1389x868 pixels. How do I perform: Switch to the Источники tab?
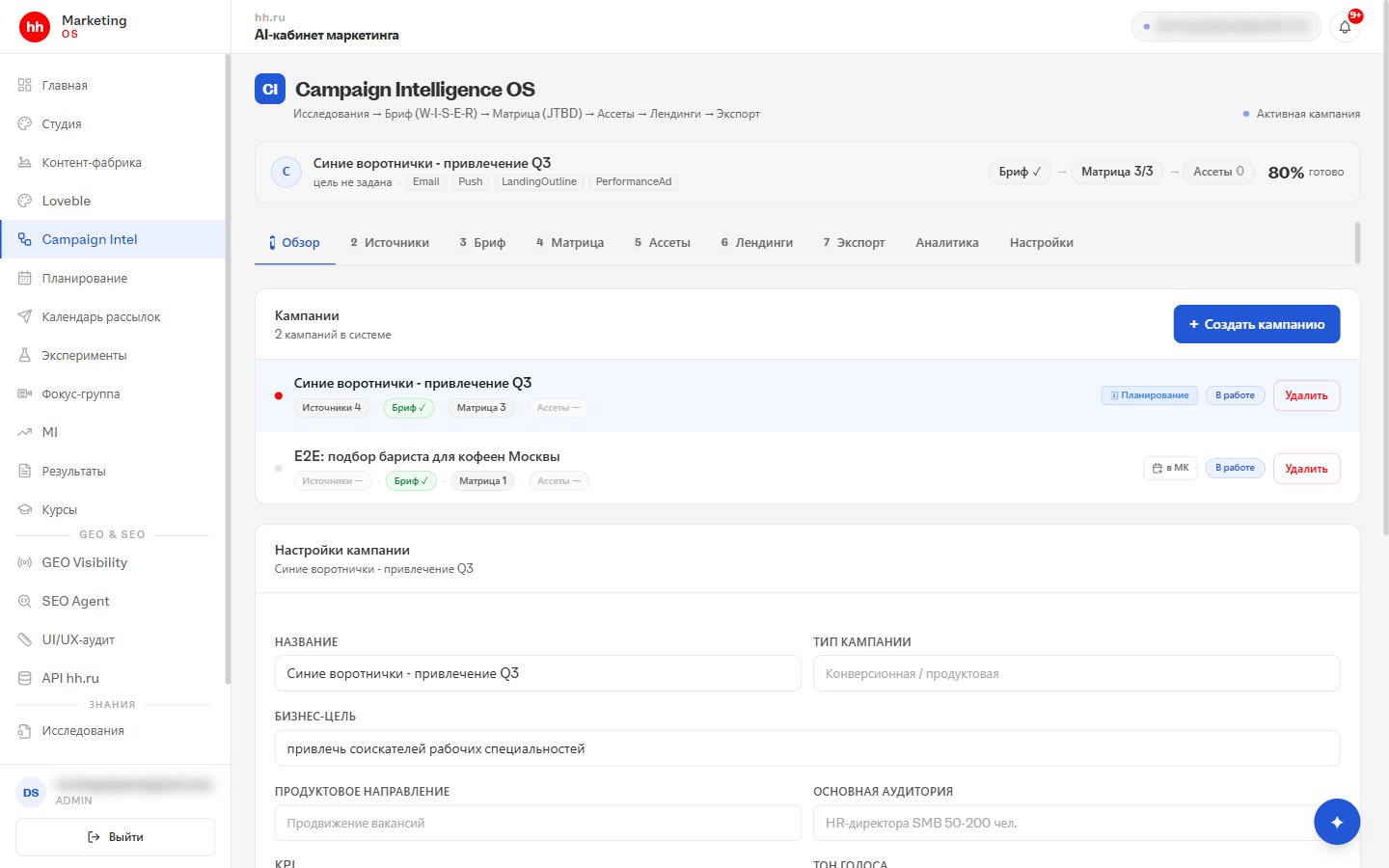click(x=390, y=242)
